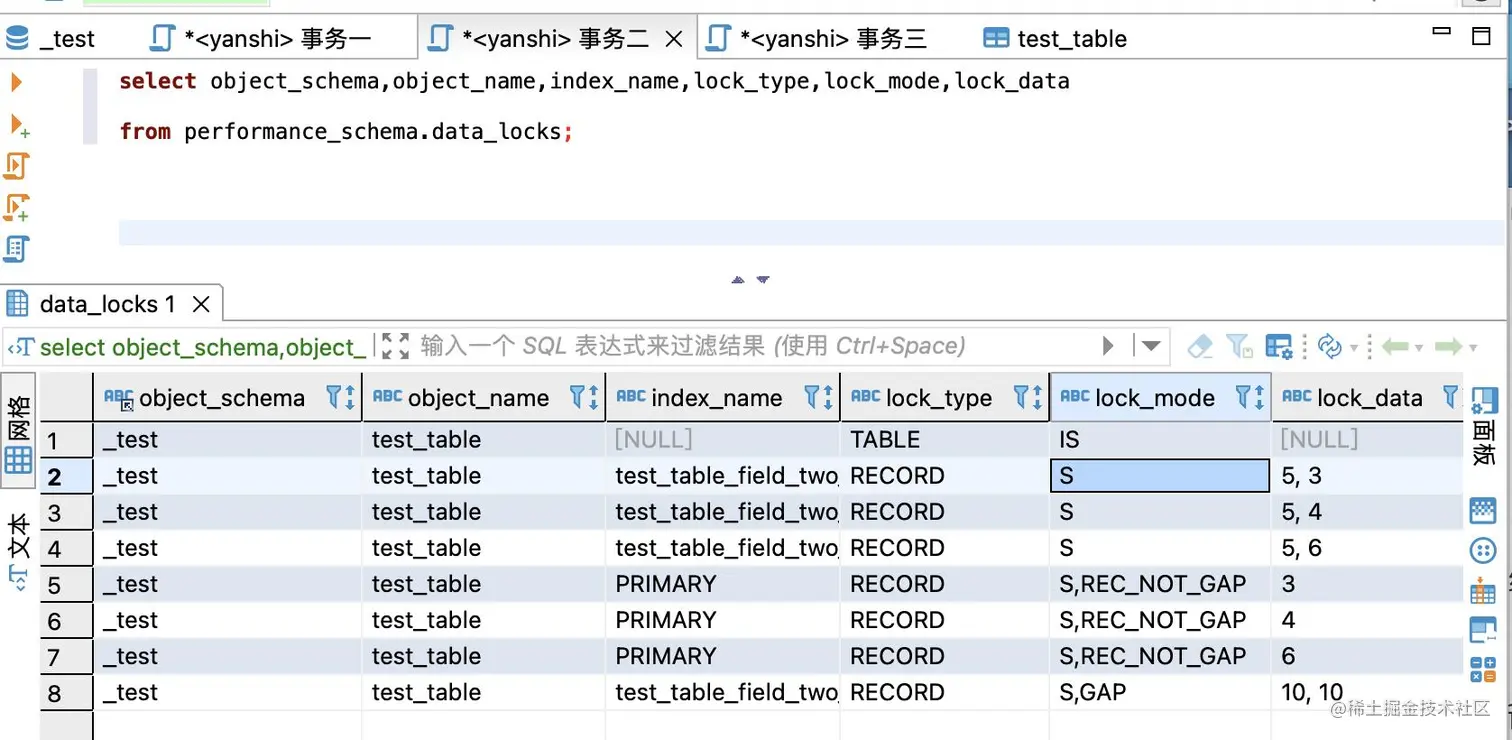
Task: Select the lock_type cell reading TABLE
Action: coord(945,440)
